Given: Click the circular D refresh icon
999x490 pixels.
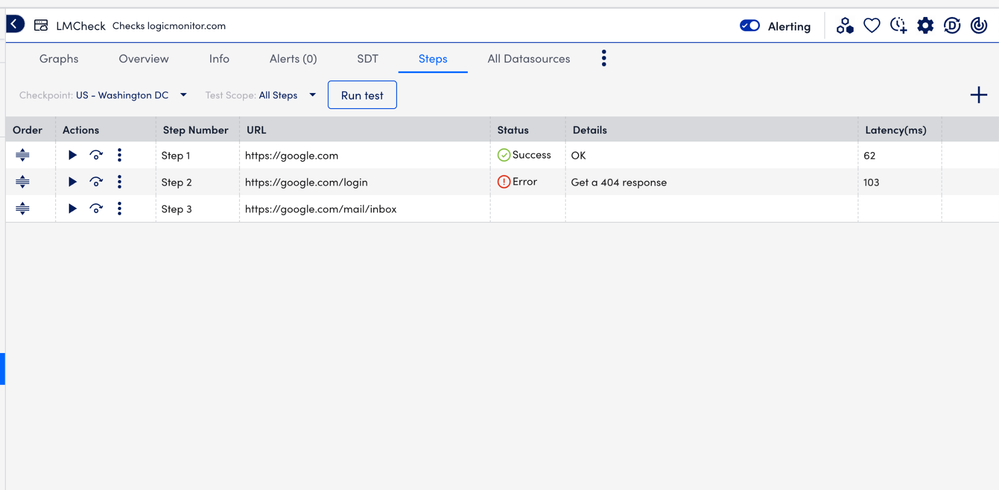Looking at the screenshot, I should 952,26.
